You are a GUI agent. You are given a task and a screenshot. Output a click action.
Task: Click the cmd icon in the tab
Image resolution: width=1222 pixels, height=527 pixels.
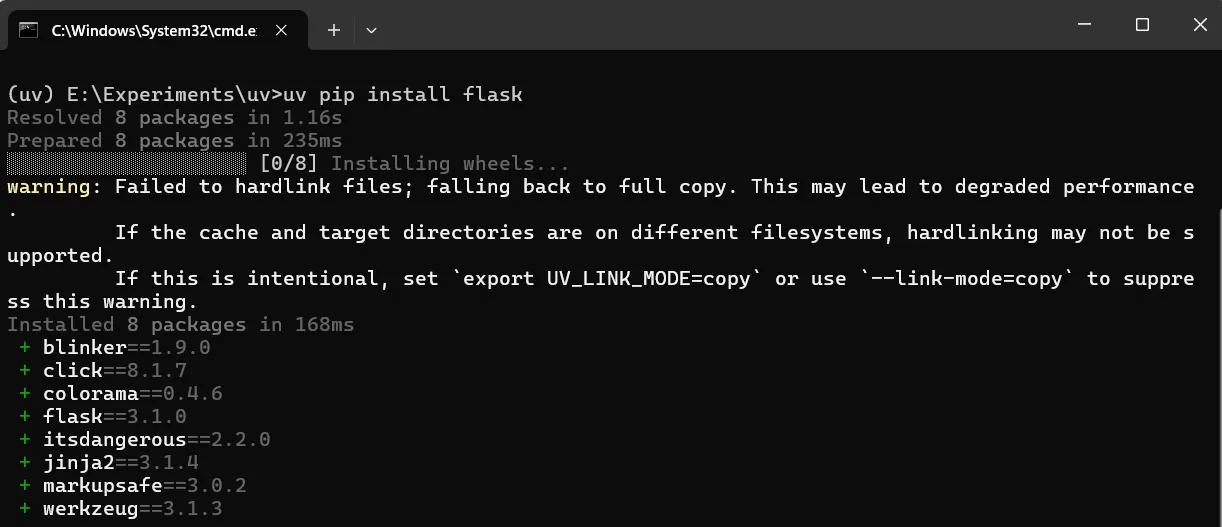29,30
